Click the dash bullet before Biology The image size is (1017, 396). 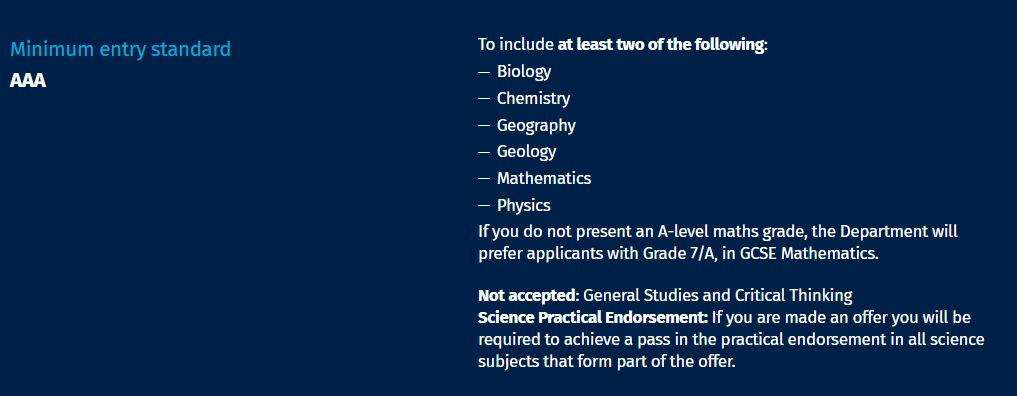(x=484, y=72)
